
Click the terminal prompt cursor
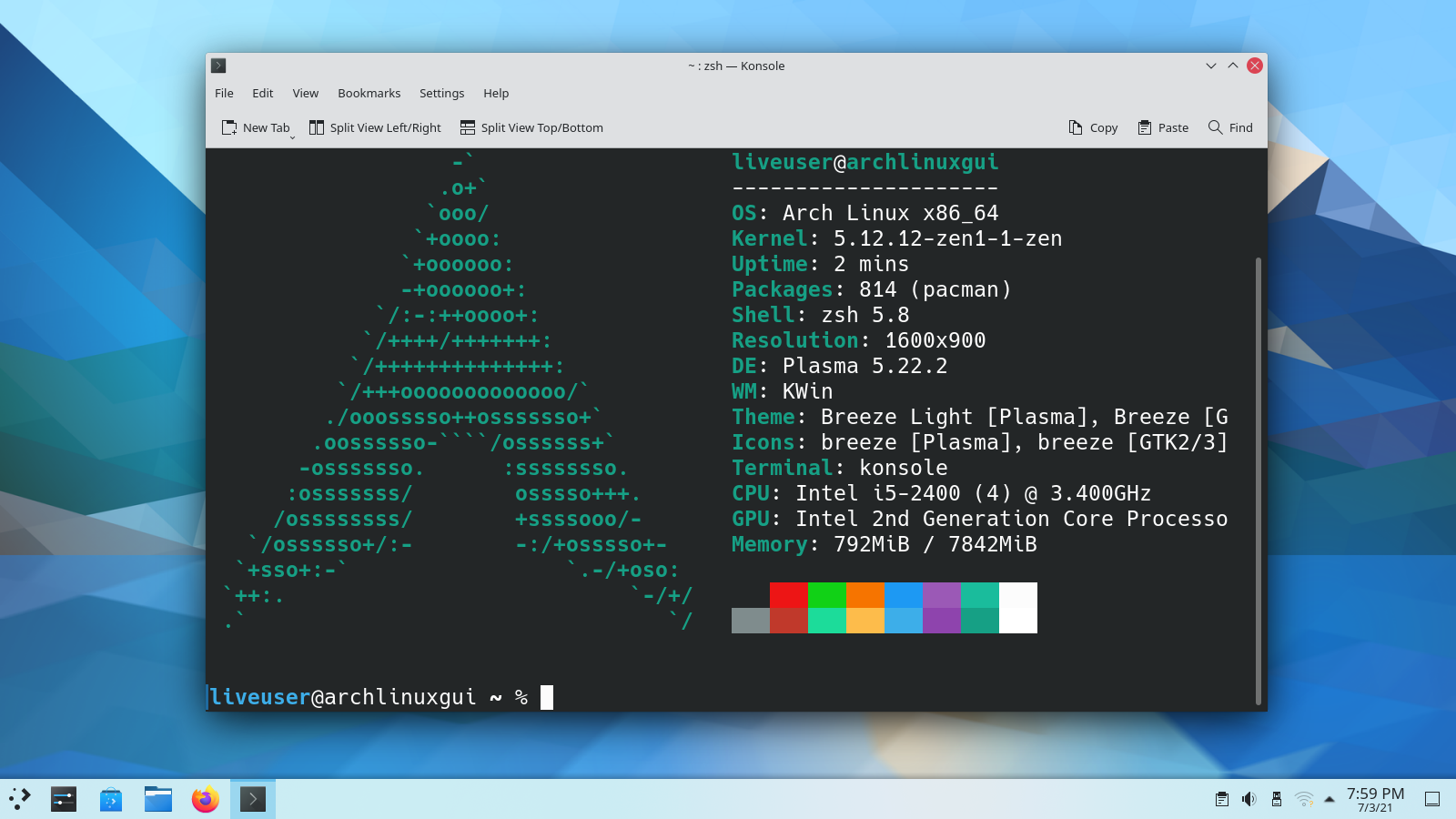[547, 697]
